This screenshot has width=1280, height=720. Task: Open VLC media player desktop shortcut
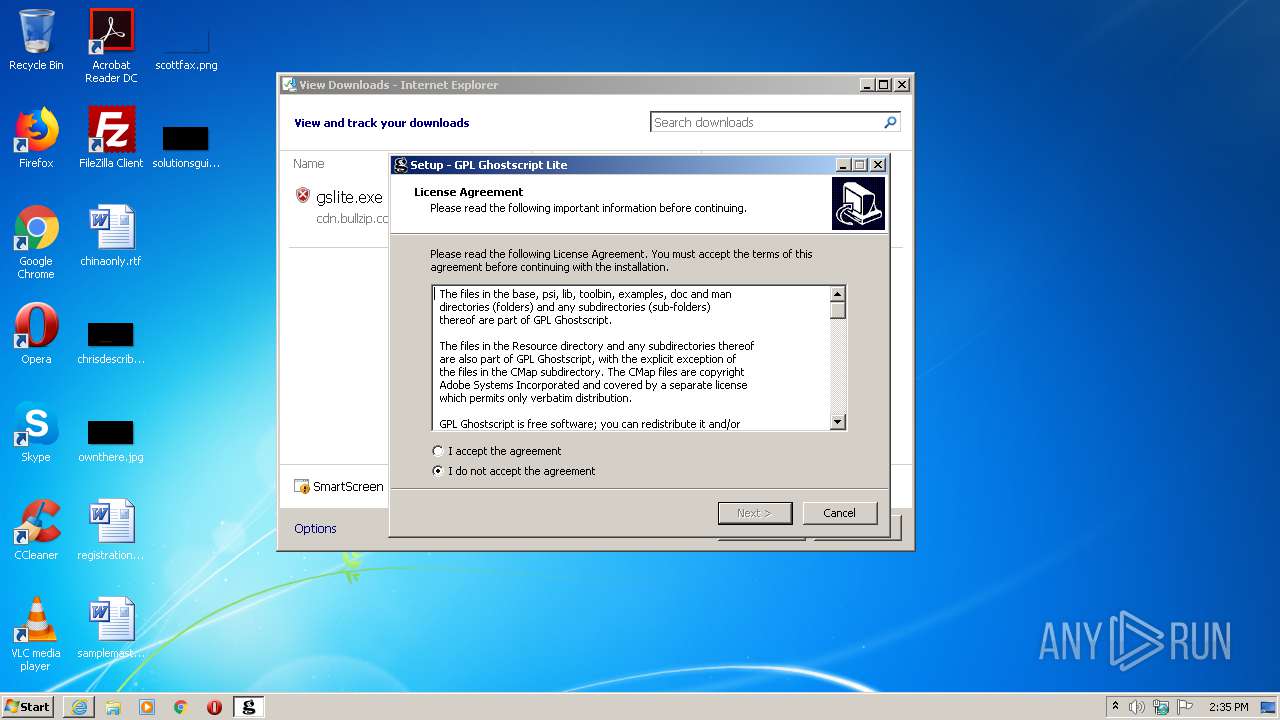(x=36, y=634)
